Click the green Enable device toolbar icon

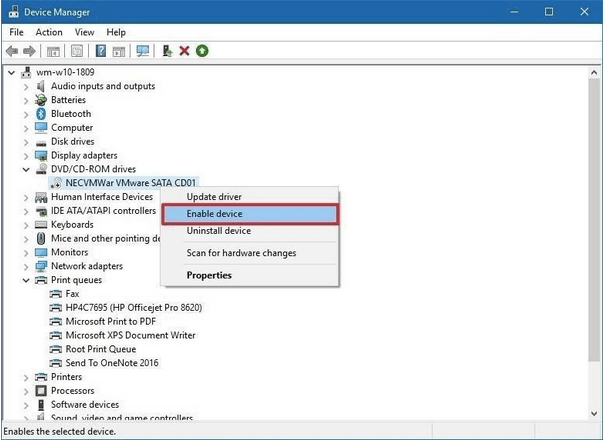[x=202, y=51]
